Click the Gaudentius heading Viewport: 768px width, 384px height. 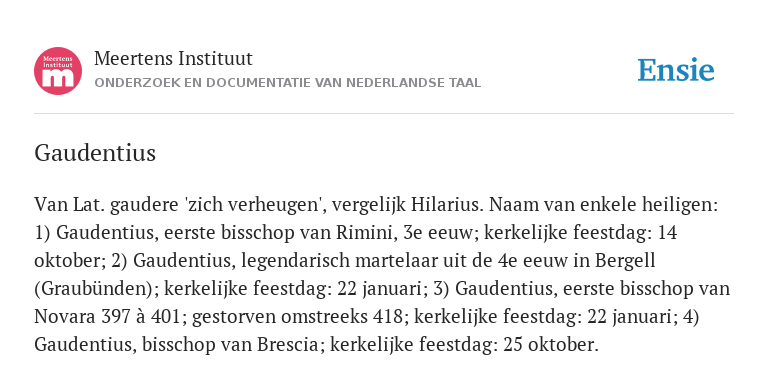pos(95,153)
